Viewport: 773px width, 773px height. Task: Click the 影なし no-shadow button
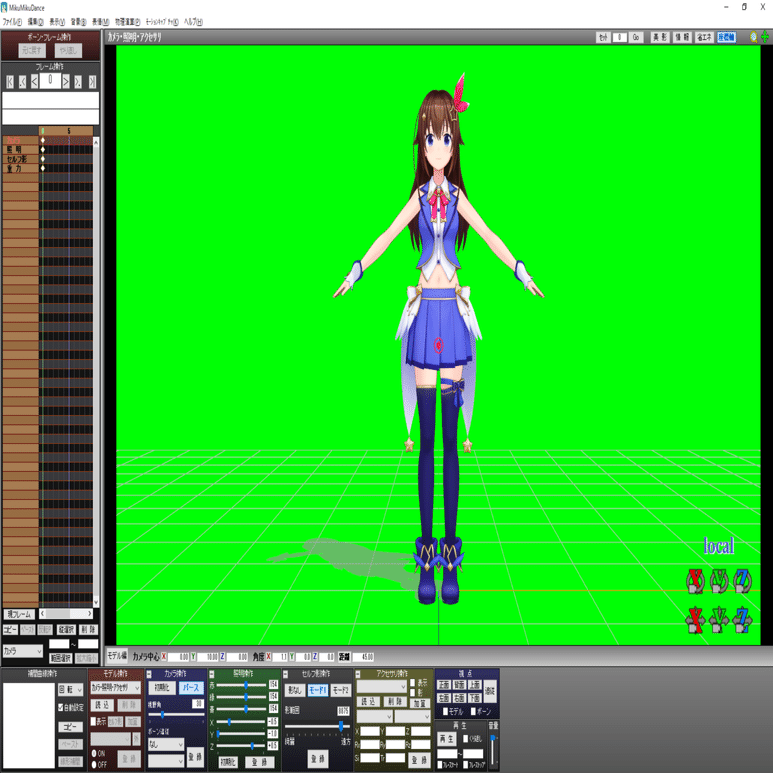(x=295, y=690)
